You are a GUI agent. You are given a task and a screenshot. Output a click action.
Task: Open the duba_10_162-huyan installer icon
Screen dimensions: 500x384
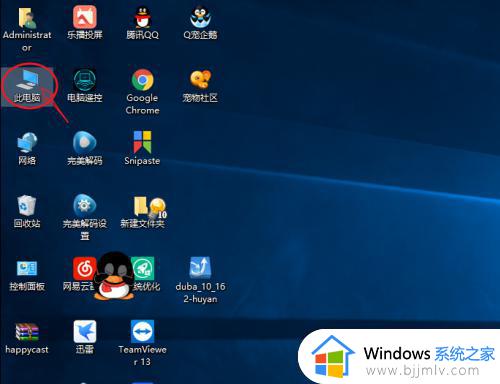200,267
